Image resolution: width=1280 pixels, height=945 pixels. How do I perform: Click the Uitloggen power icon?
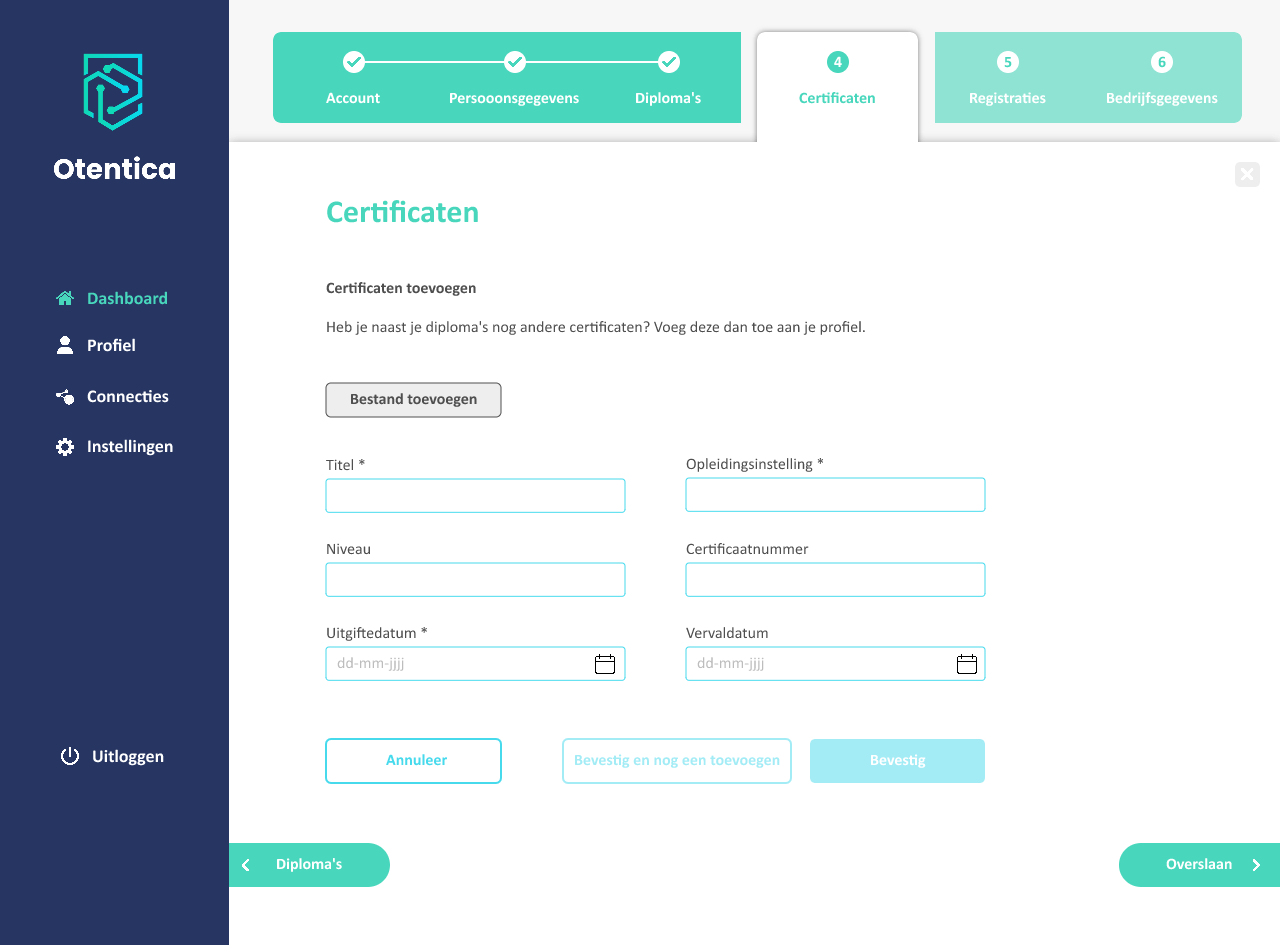pos(70,756)
